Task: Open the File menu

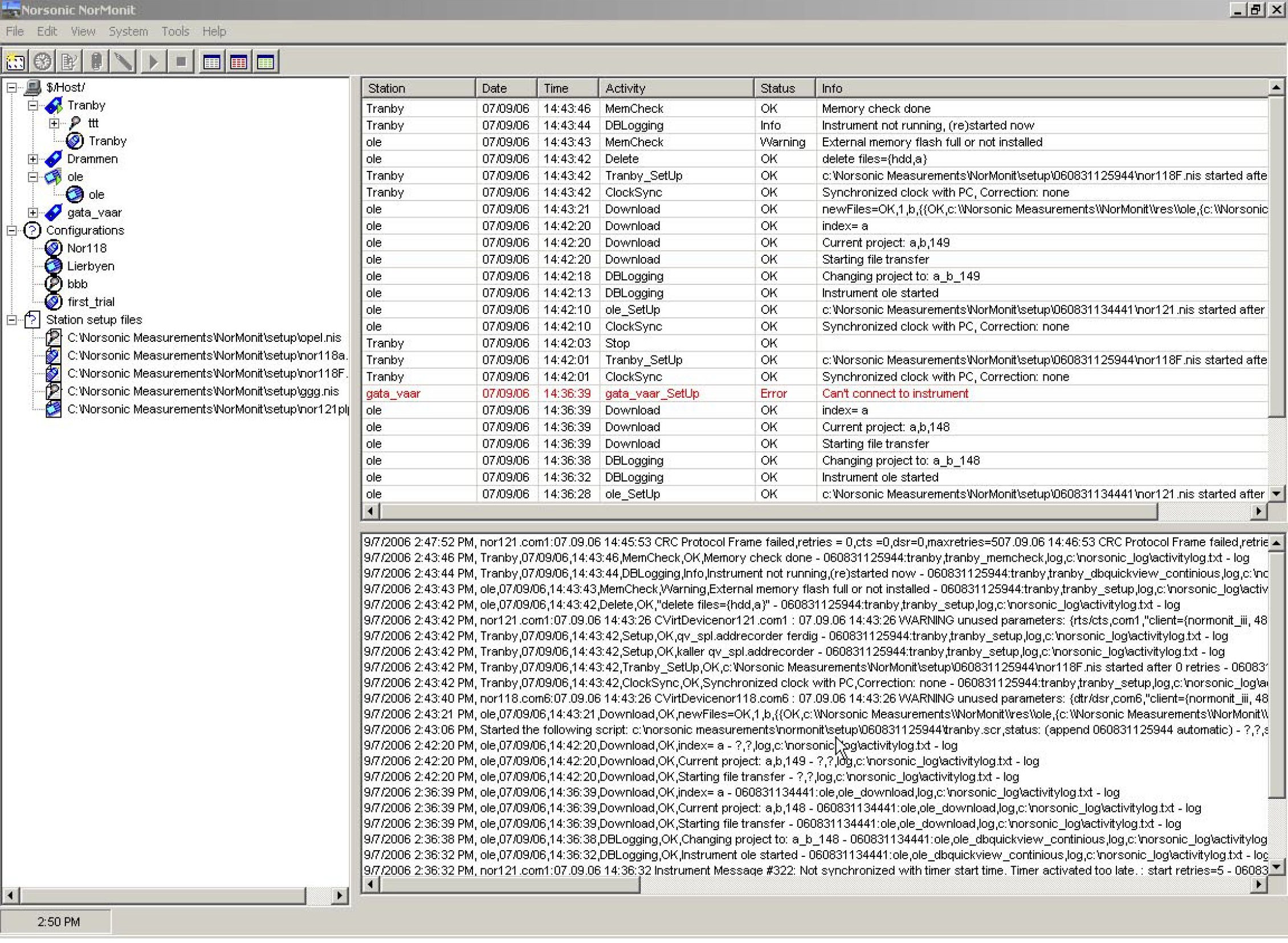Action: [15, 31]
